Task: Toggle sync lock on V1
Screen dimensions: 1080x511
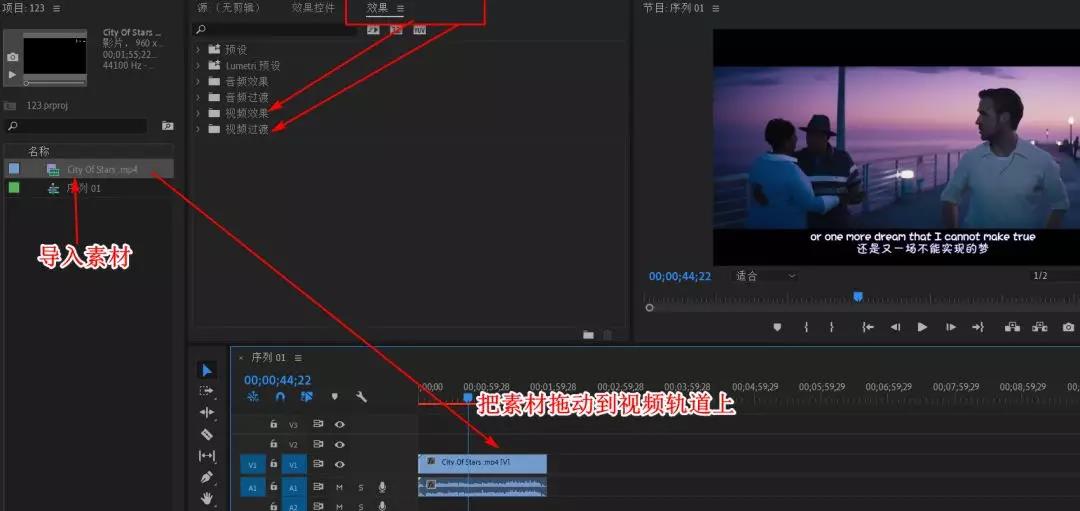Action: coord(318,465)
